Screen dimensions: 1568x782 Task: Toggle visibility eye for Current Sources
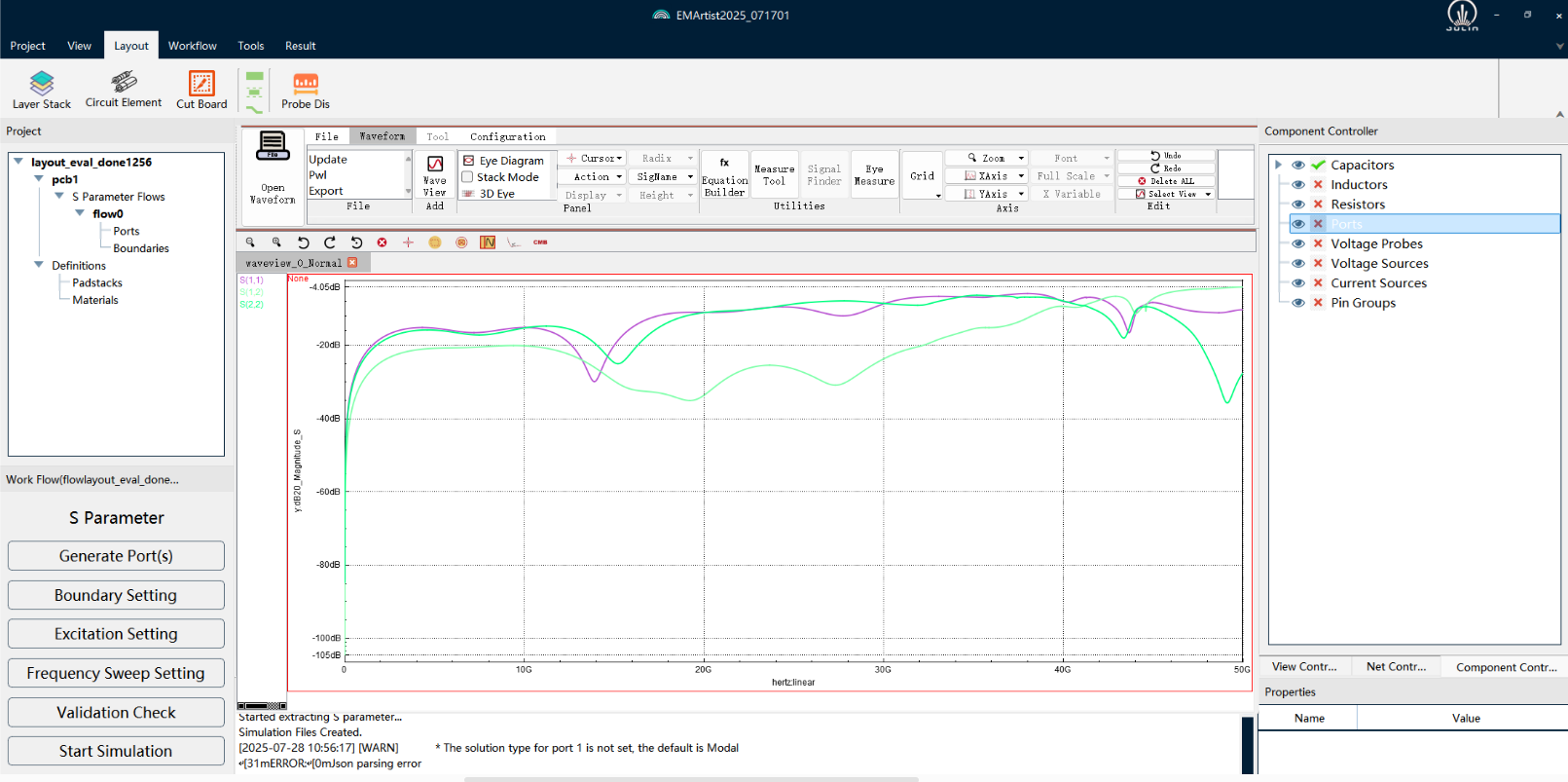tap(1297, 283)
